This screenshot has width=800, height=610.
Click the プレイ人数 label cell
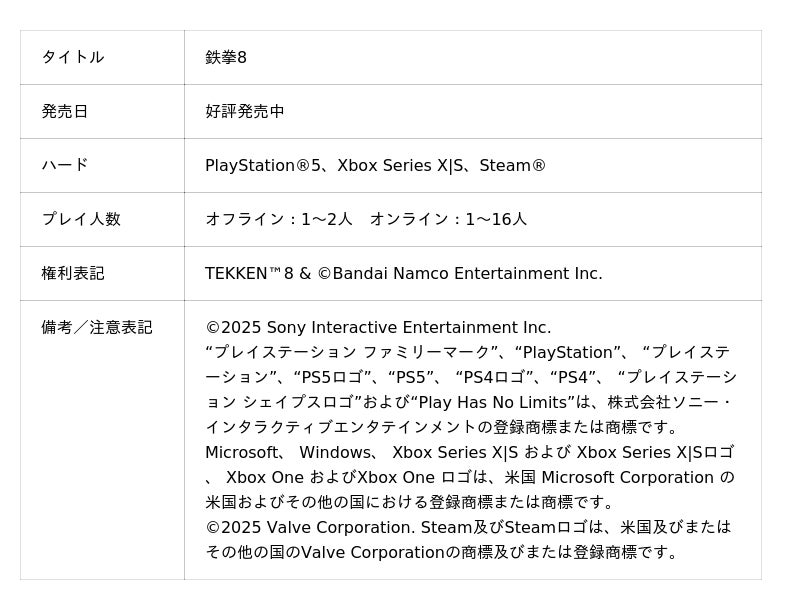(x=80, y=219)
